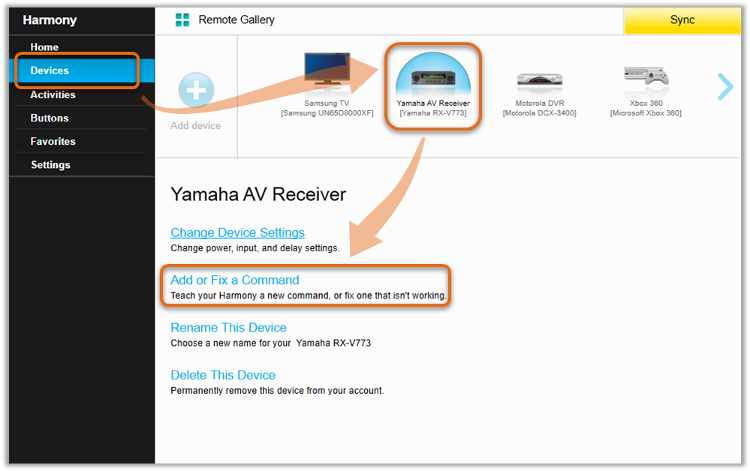Click the Harmony logo text
This screenshot has width=750, height=471.
49,20
